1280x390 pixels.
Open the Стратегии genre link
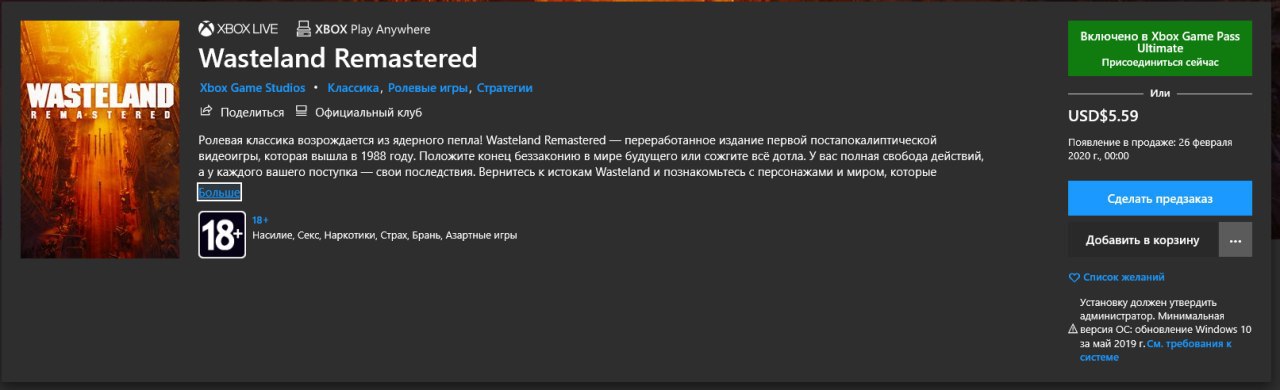click(x=504, y=88)
